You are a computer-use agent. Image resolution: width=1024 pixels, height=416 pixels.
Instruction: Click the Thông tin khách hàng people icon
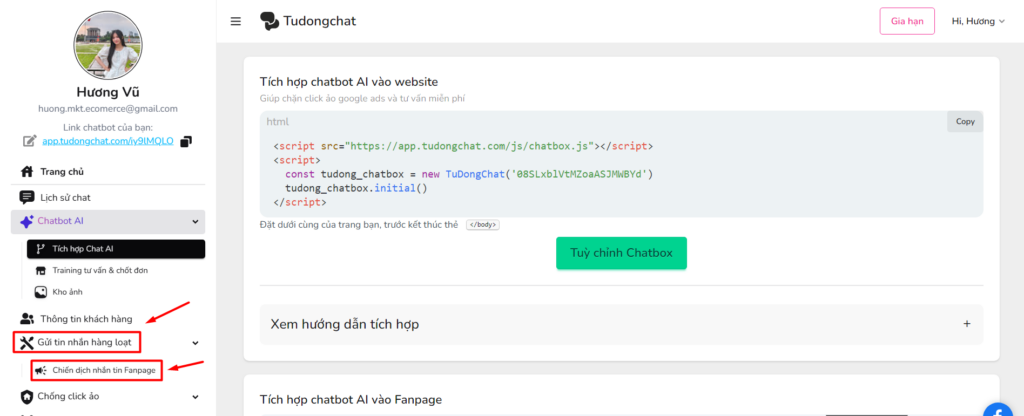[27, 319]
